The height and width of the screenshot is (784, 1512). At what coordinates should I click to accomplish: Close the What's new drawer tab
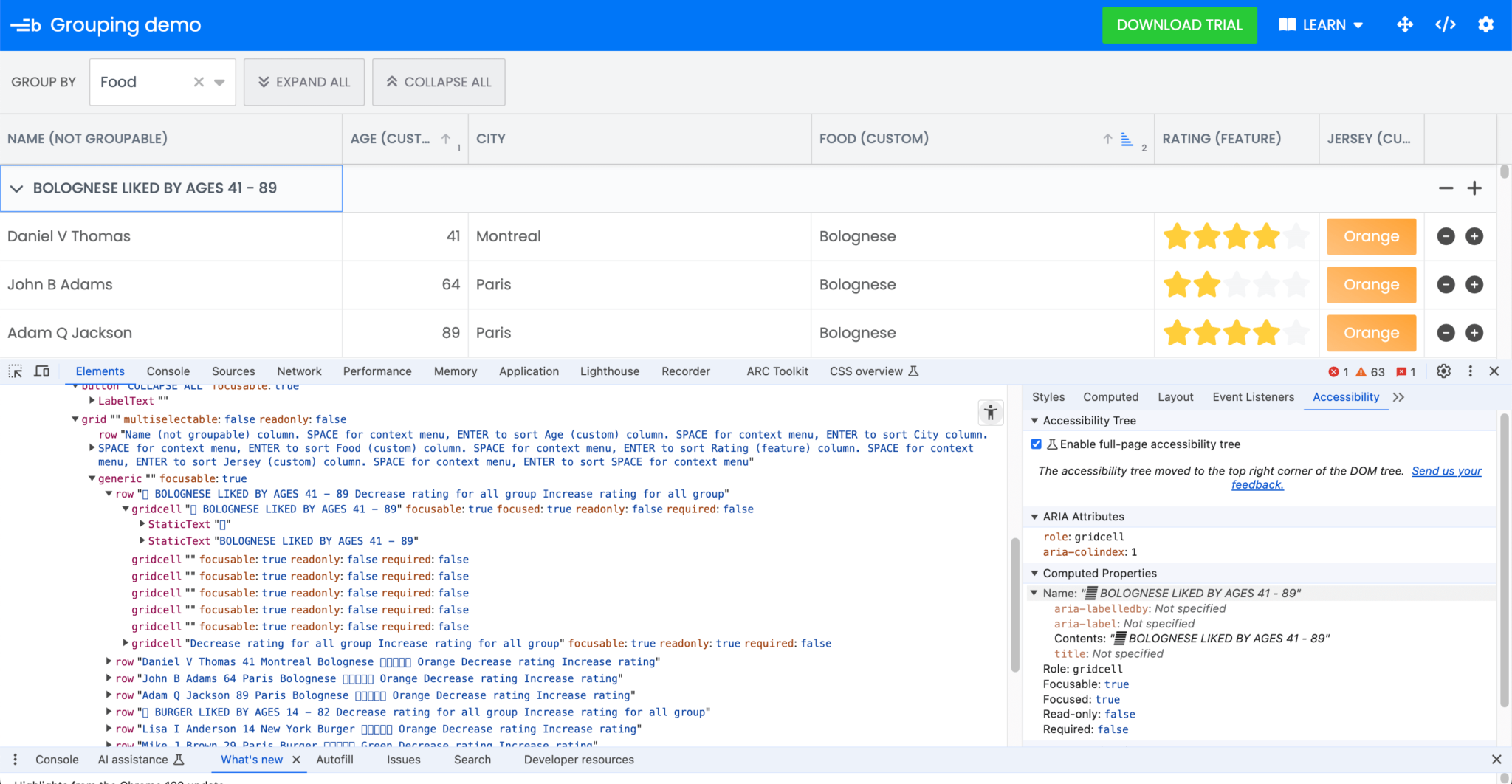pyautogui.click(x=297, y=760)
